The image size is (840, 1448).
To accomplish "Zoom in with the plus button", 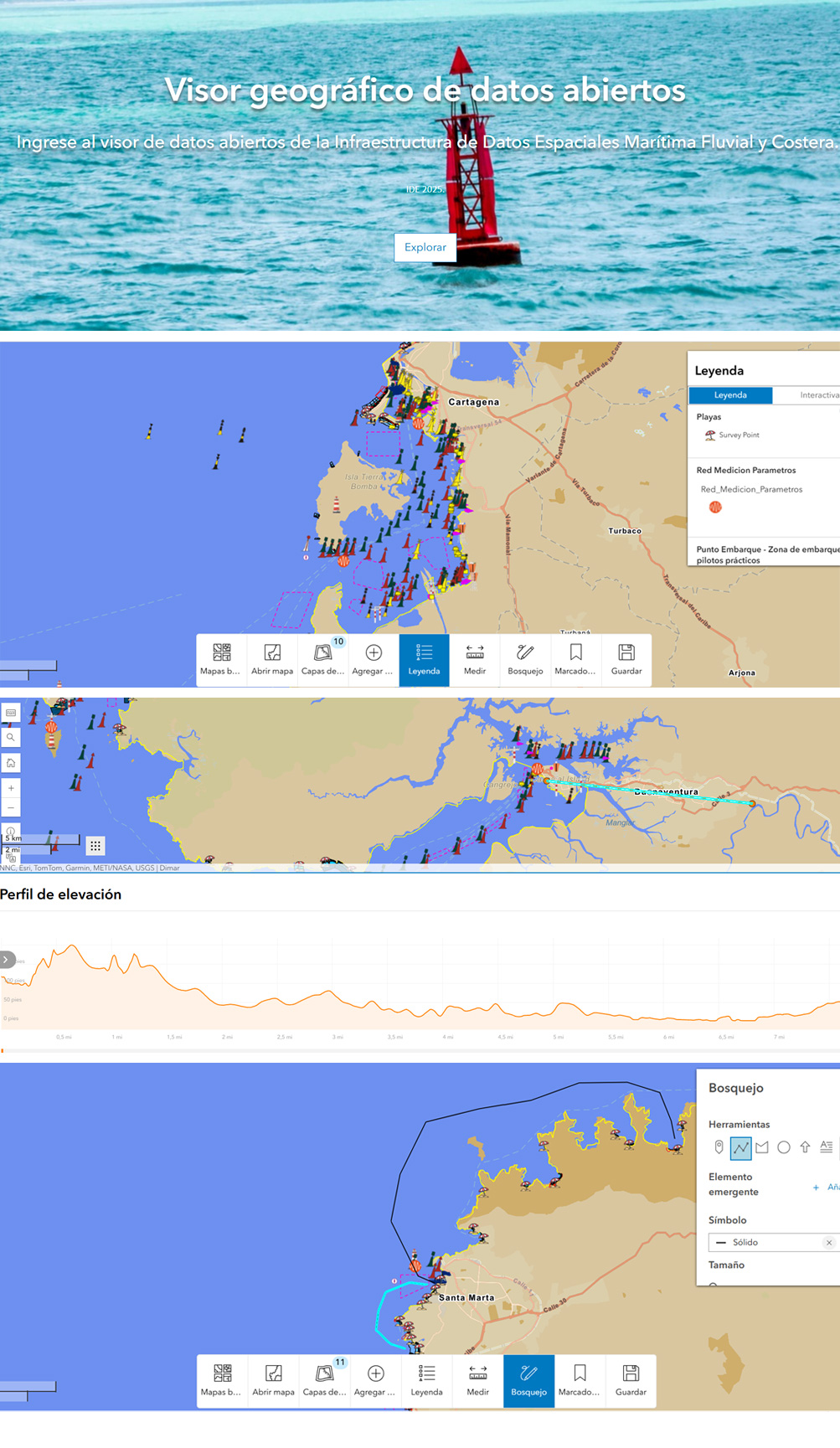I will point(11,788).
